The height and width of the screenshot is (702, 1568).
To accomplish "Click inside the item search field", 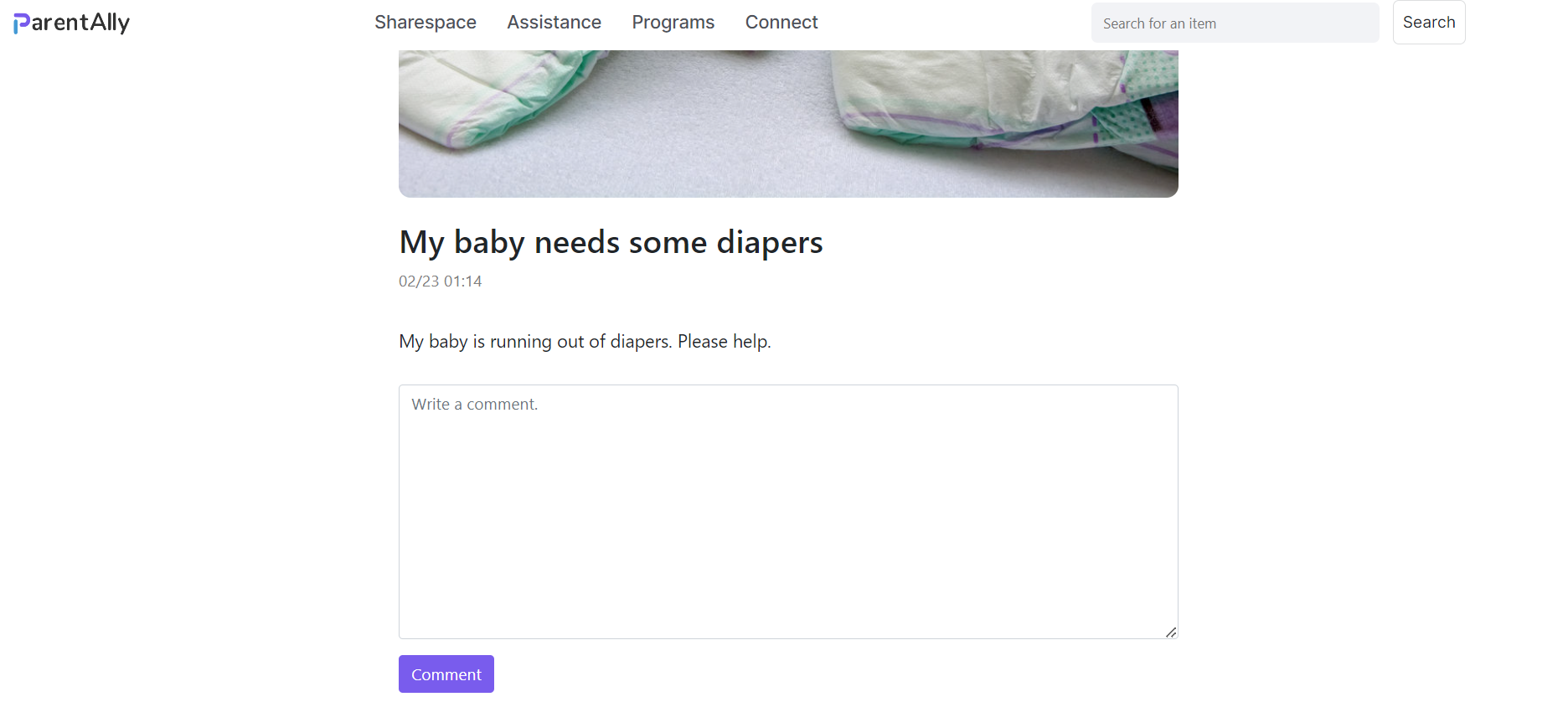I will pos(1235,23).
